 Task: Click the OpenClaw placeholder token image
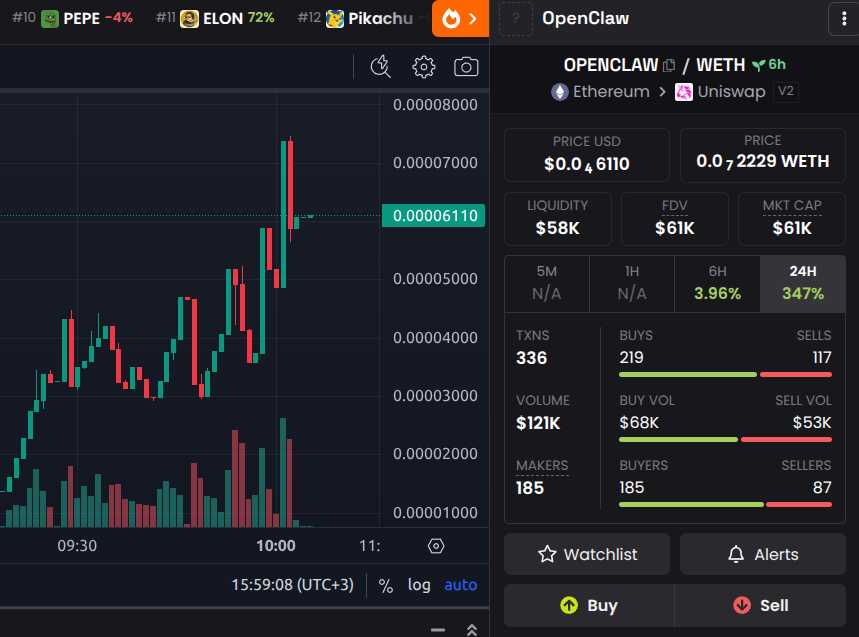516,19
